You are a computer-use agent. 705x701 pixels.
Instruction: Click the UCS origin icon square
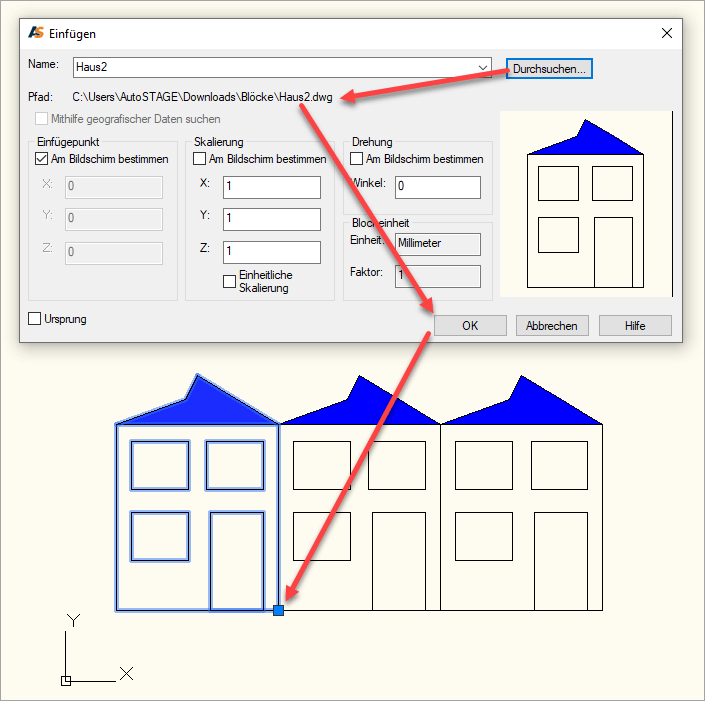(x=66, y=681)
